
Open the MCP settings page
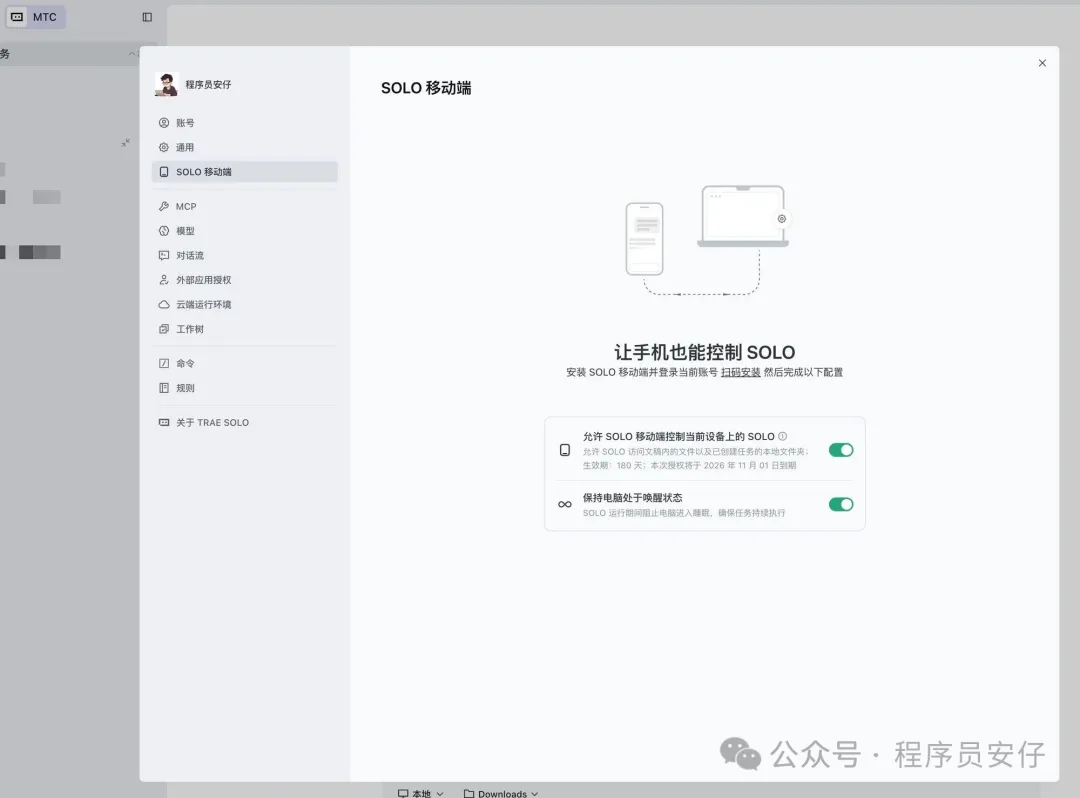(x=245, y=207)
